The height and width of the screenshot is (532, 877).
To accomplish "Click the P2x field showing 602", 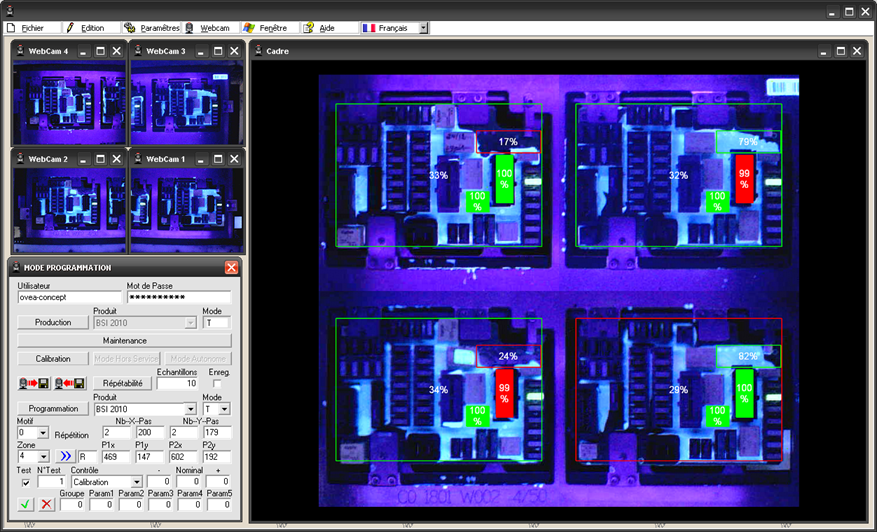I will (x=183, y=457).
